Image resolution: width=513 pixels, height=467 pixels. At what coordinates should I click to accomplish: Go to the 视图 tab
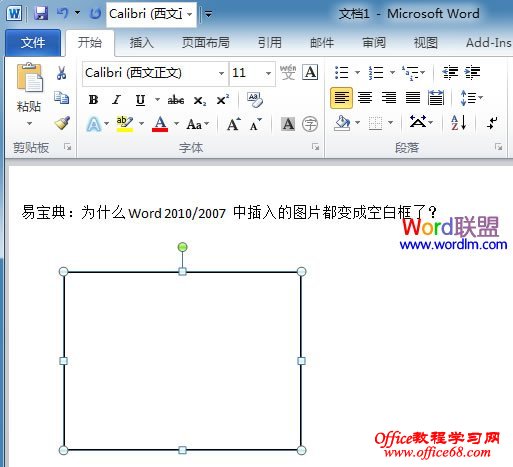[x=425, y=43]
